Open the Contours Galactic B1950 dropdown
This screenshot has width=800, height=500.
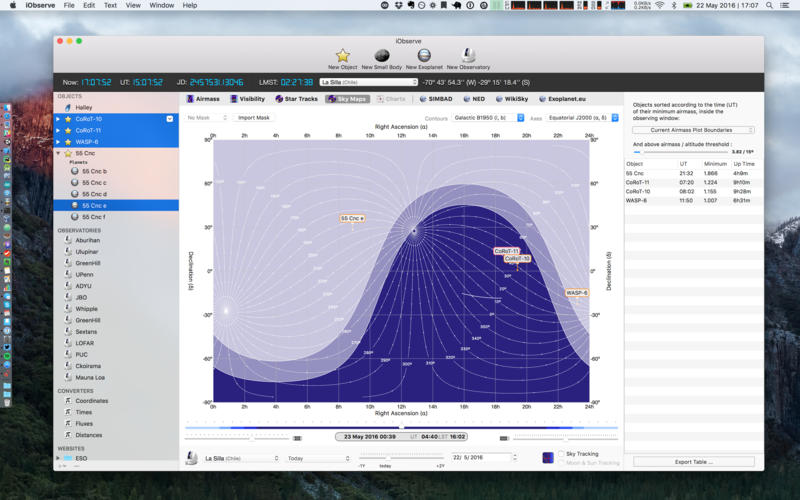click(487, 118)
